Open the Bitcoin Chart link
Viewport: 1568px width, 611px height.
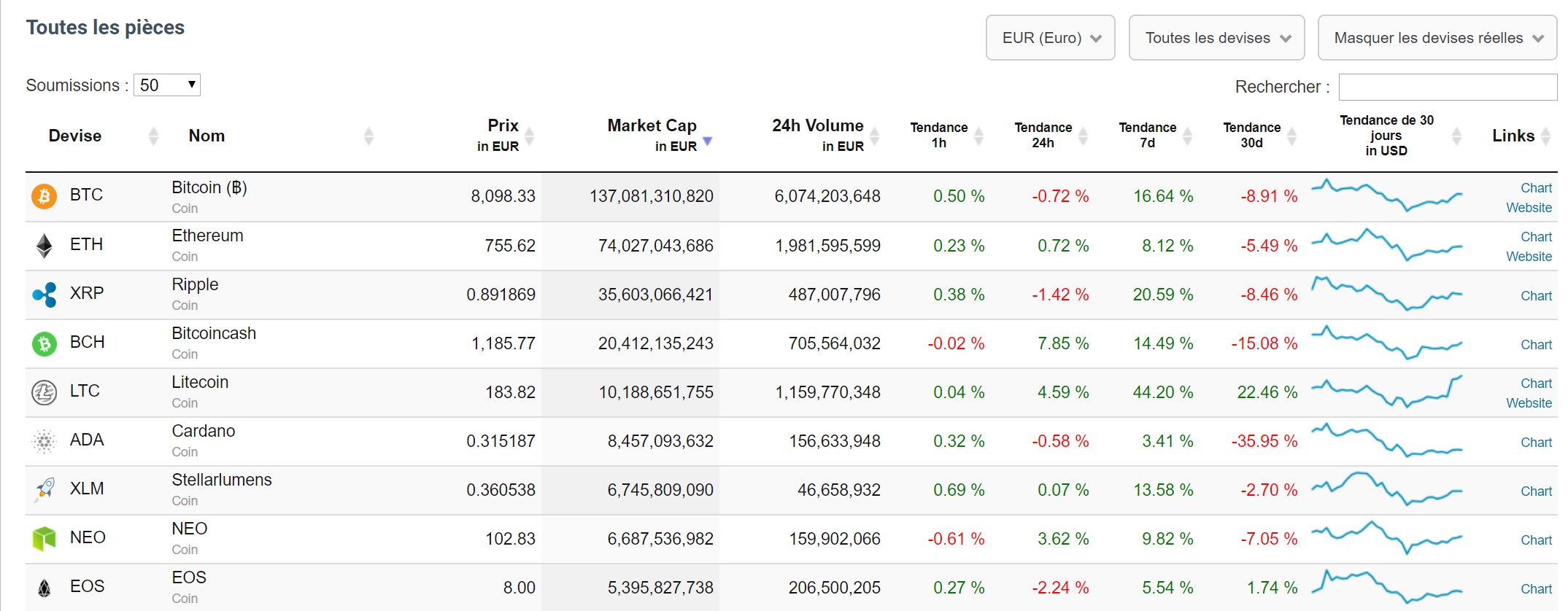point(1535,188)
